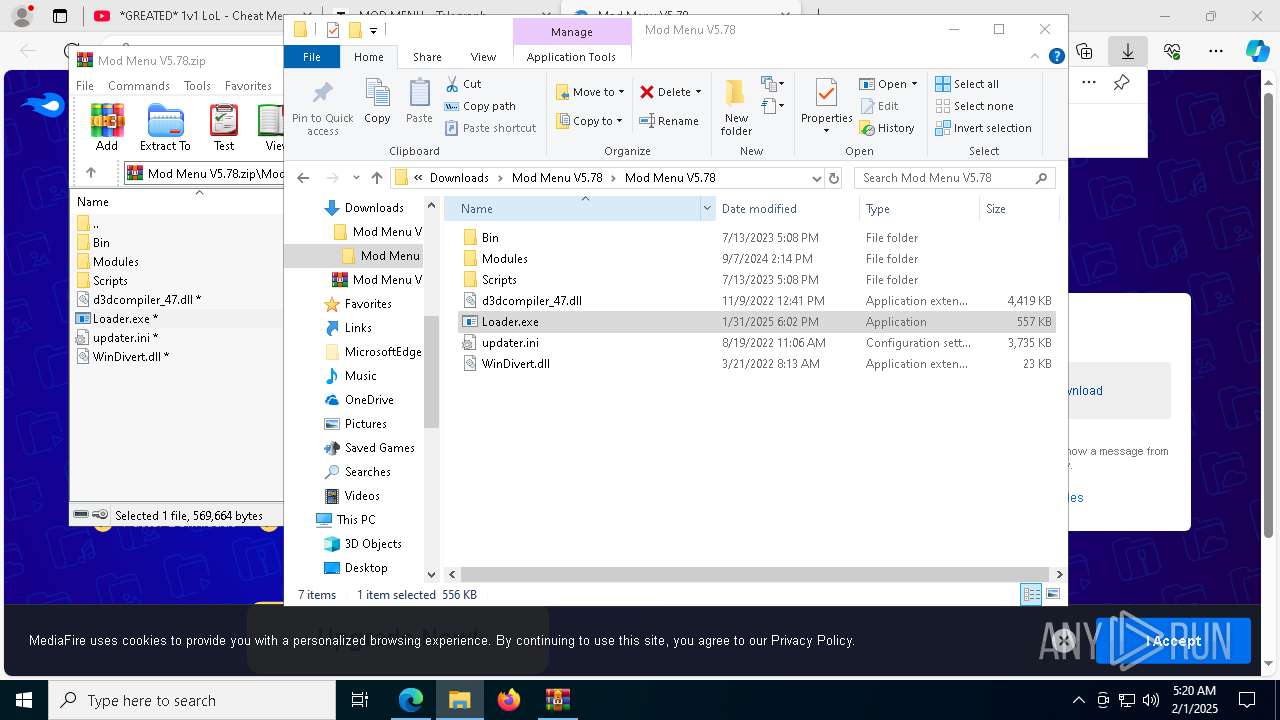The width and height of the screenshot is (1280, 720).
Task: Open Name column filter dropdown
Action: 707,208
